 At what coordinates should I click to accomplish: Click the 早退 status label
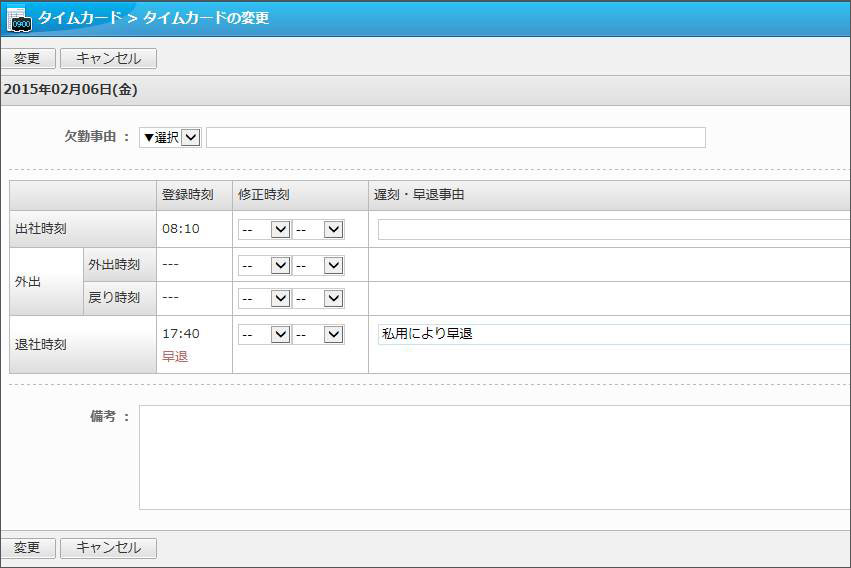click(175, 356)
